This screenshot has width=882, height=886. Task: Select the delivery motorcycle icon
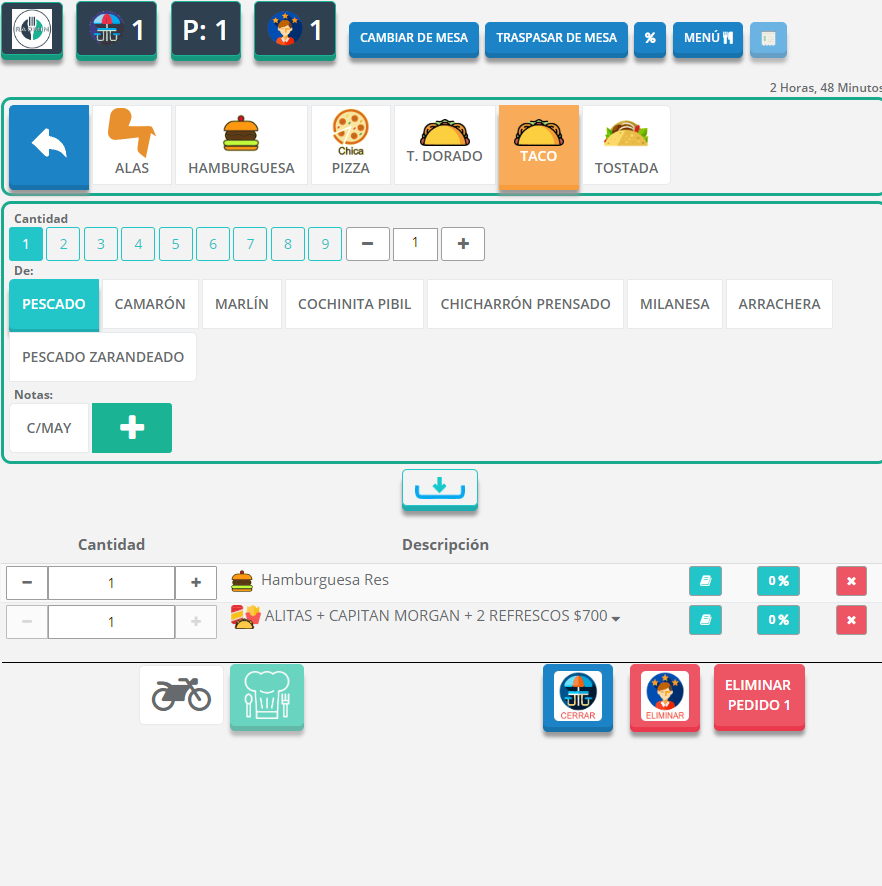(181, 695)
